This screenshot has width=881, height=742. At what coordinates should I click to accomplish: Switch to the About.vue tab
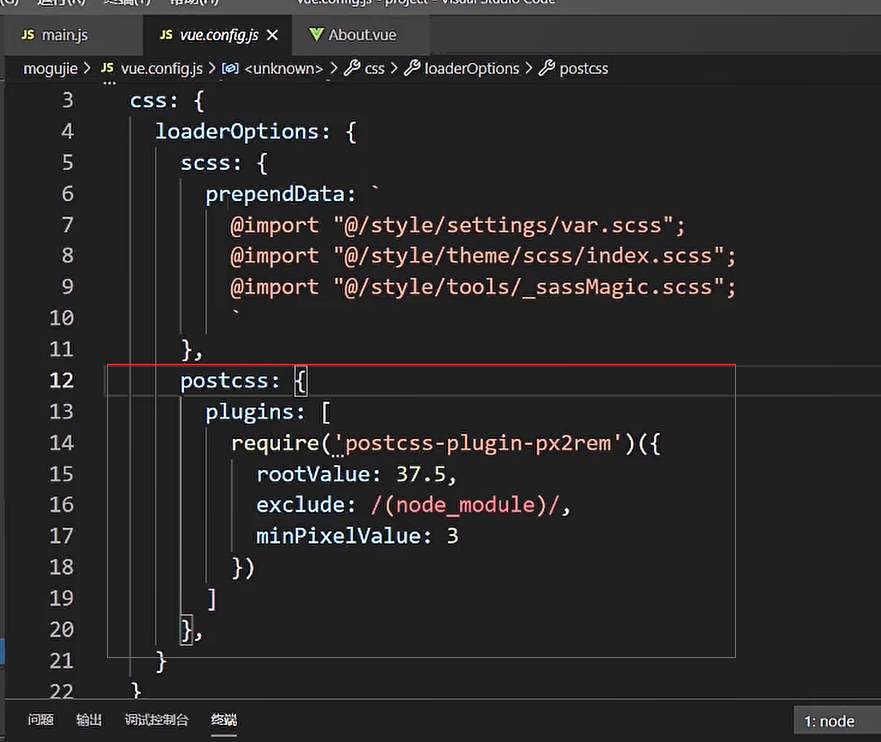(362, 35)
